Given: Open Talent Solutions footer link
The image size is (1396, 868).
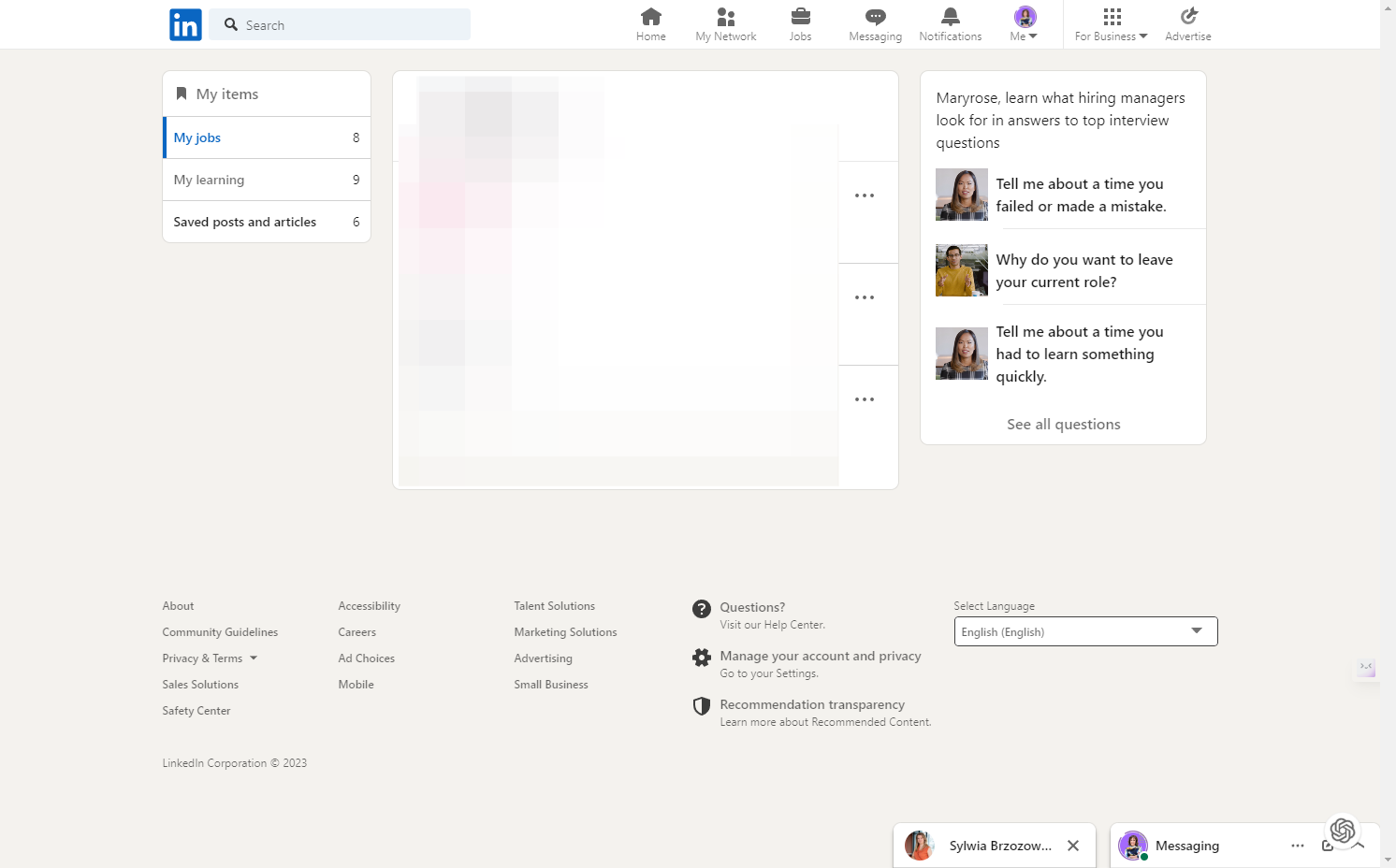Looking at the screenshot, I should (x=555, y=606).
